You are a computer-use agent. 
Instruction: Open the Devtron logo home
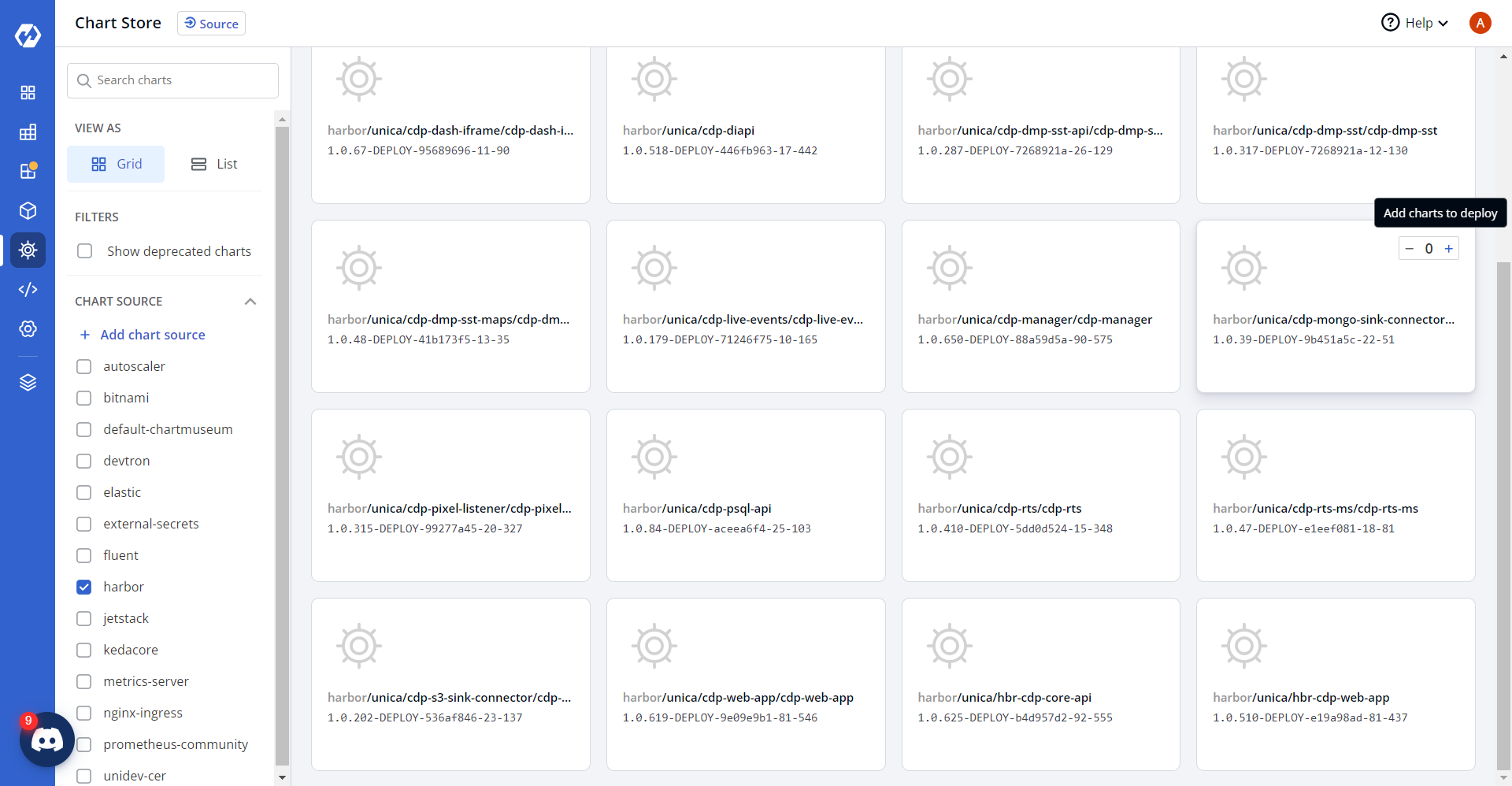coord(28,35)
